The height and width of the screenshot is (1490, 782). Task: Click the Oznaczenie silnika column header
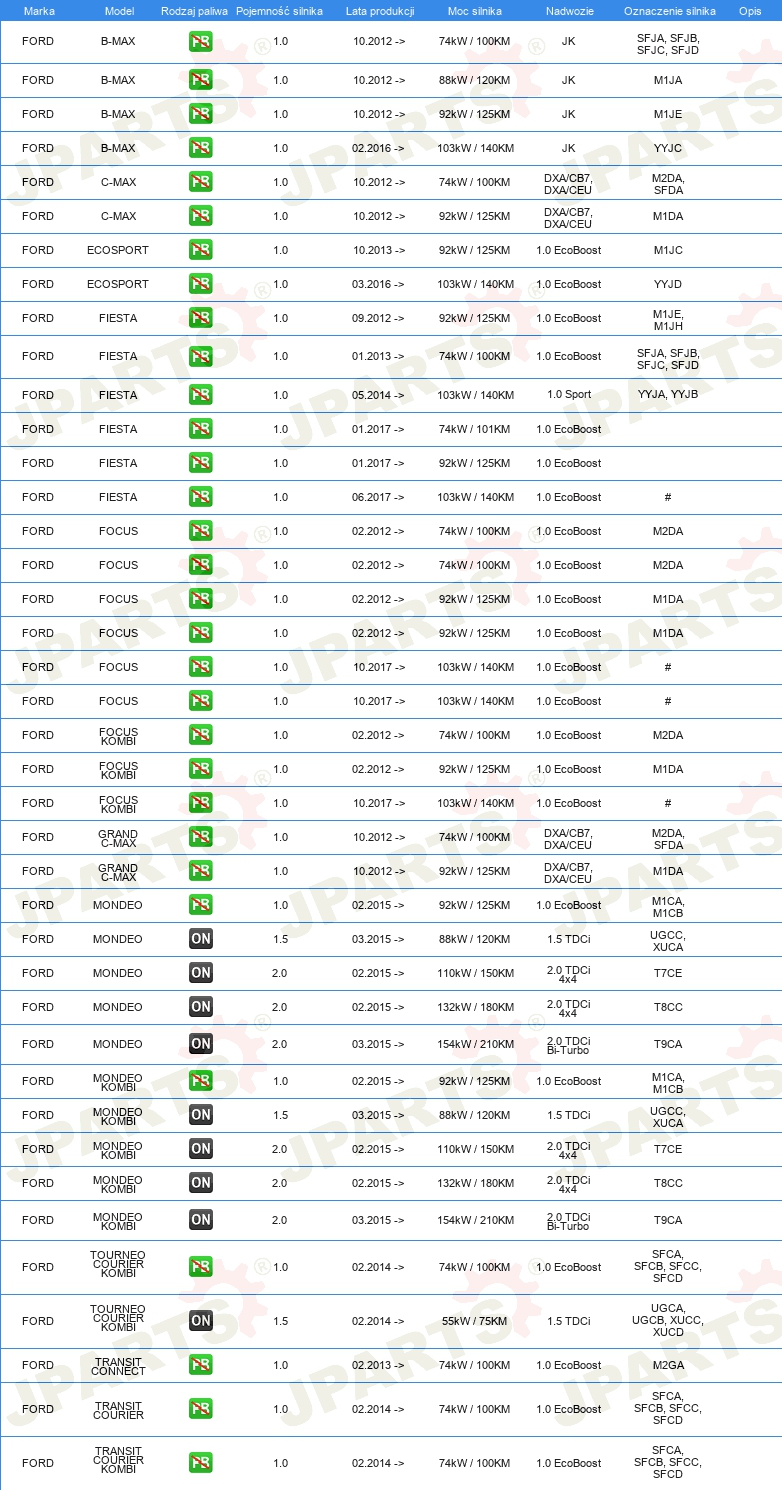(669, 11)
